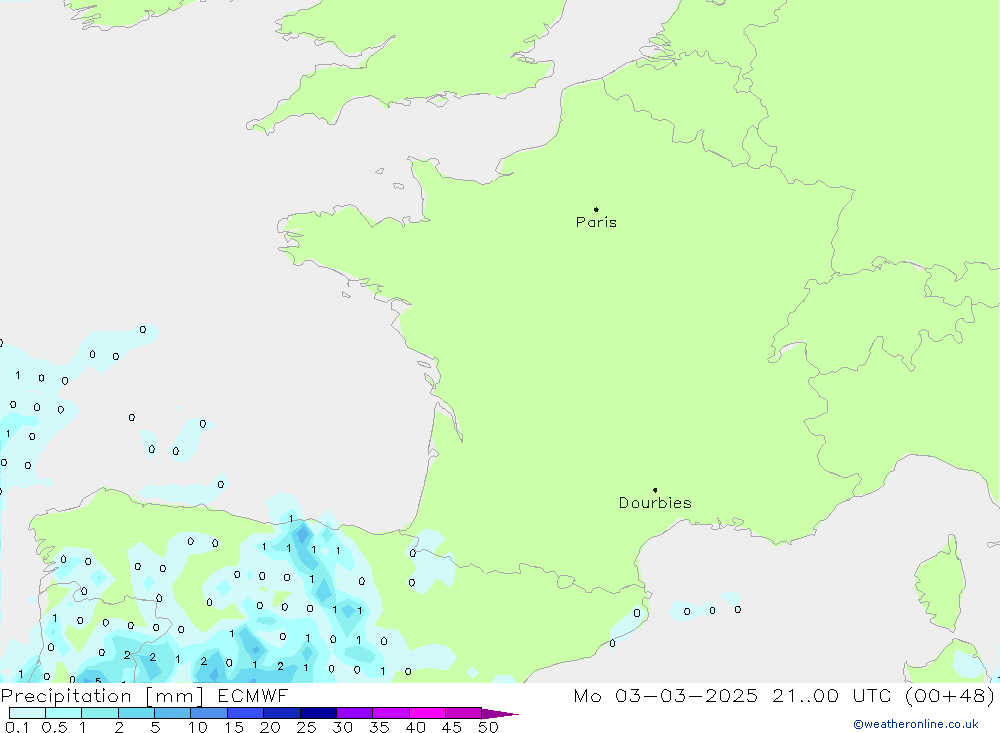This screenshot has height=733, width=1000.
Task: Click the 20–25 mm dark blue legend swatch
Action: pyautogui.click(x=282, y=713)
